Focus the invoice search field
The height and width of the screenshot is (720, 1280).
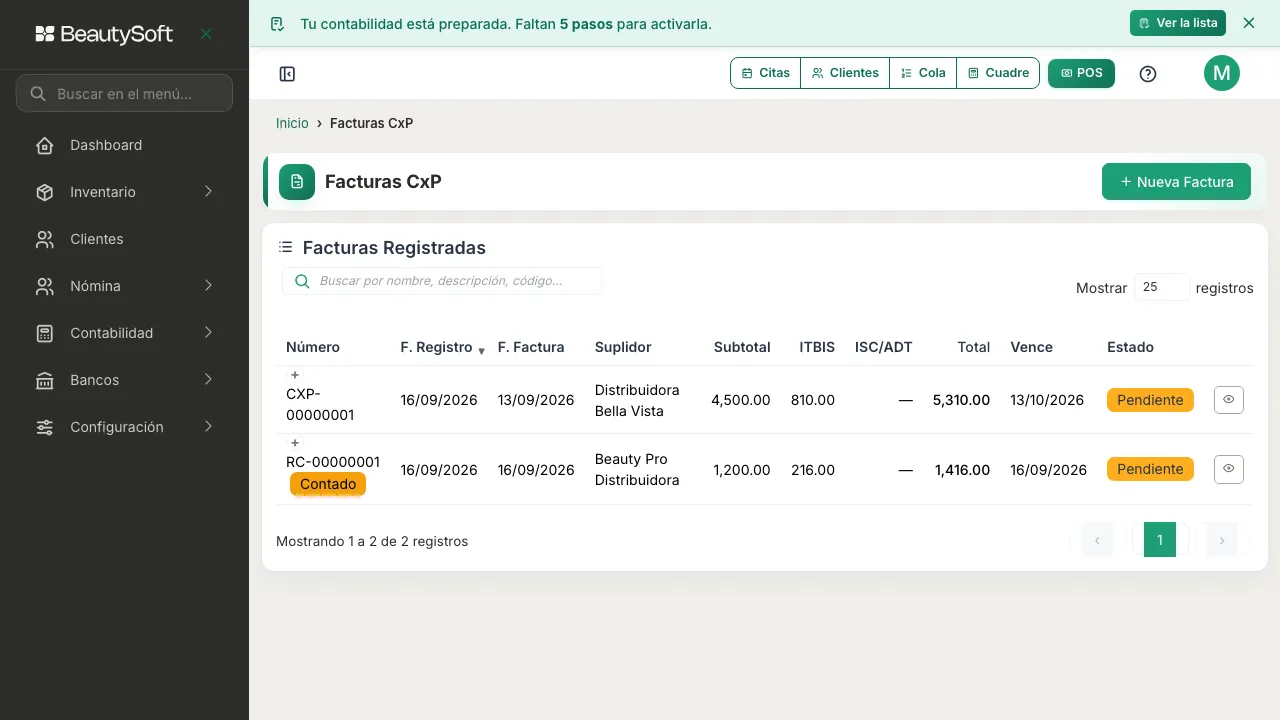coord(442,281)
